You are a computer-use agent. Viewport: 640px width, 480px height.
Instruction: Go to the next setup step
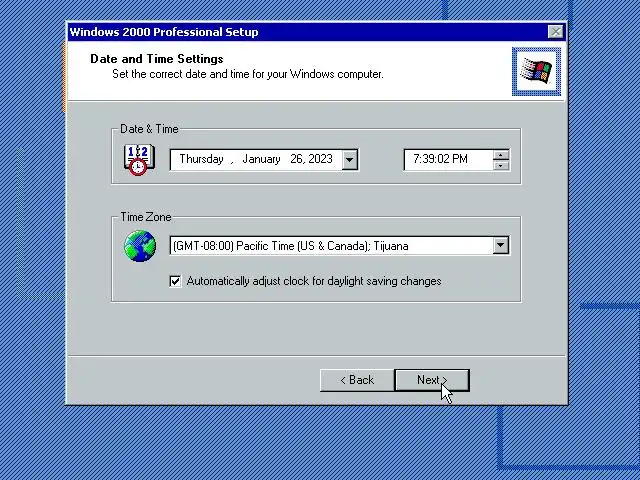click(432, 380)
